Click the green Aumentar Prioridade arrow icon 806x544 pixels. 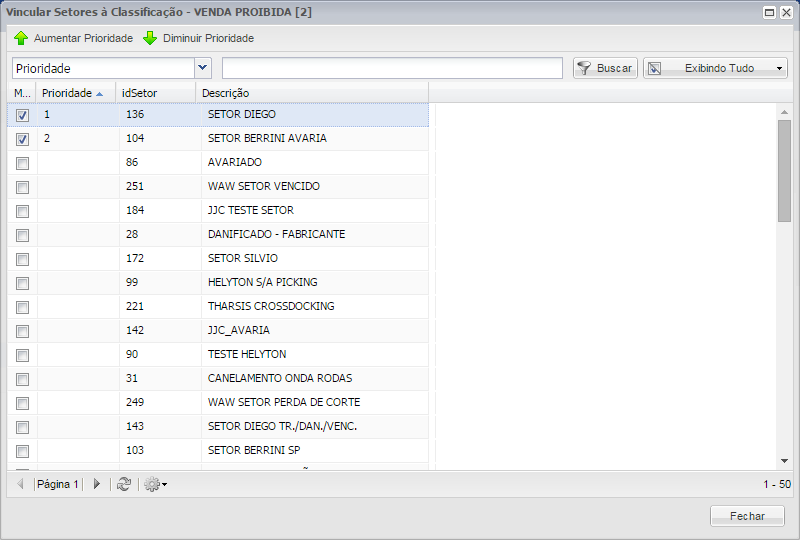click(x=21, y=38)
